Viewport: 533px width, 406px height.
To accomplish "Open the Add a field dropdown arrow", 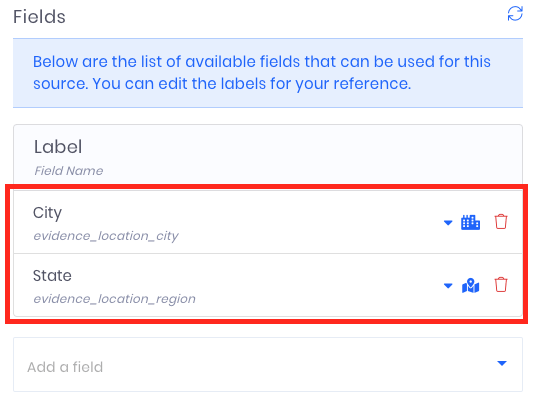I will click(502, 363).
